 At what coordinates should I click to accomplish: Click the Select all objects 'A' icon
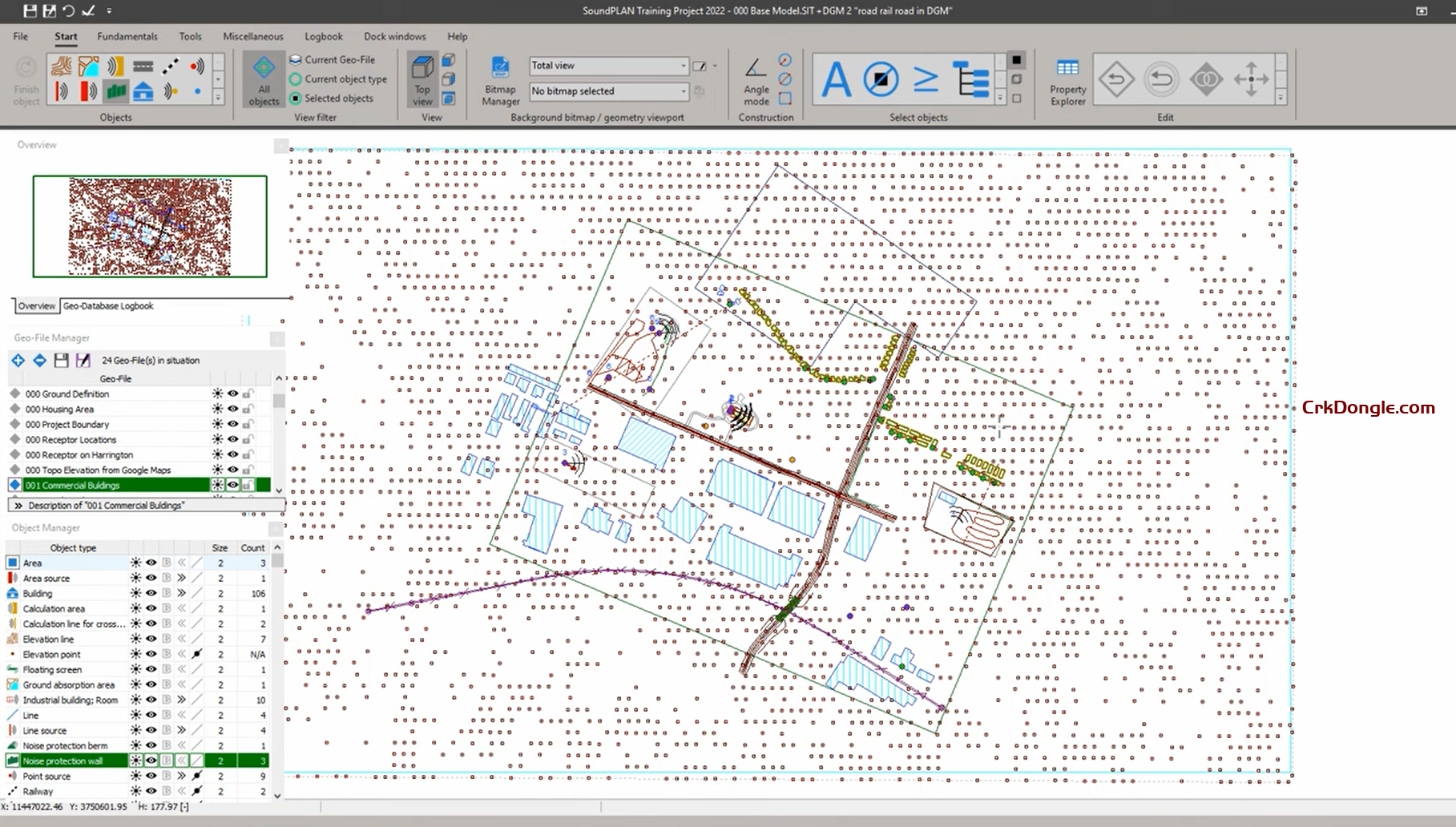coord(836,79)
